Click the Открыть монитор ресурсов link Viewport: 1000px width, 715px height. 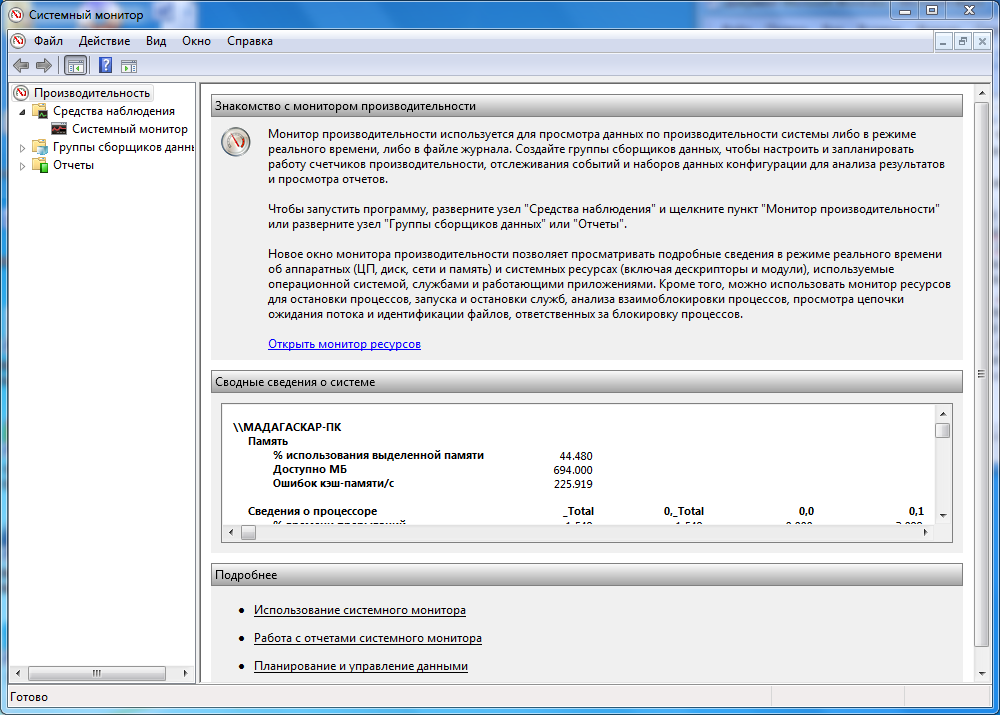[344, 344]
